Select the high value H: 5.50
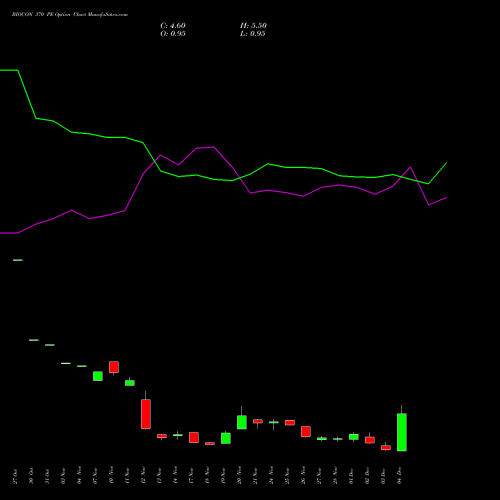This screenshot has width=500, height=500. tap(253, 26)
